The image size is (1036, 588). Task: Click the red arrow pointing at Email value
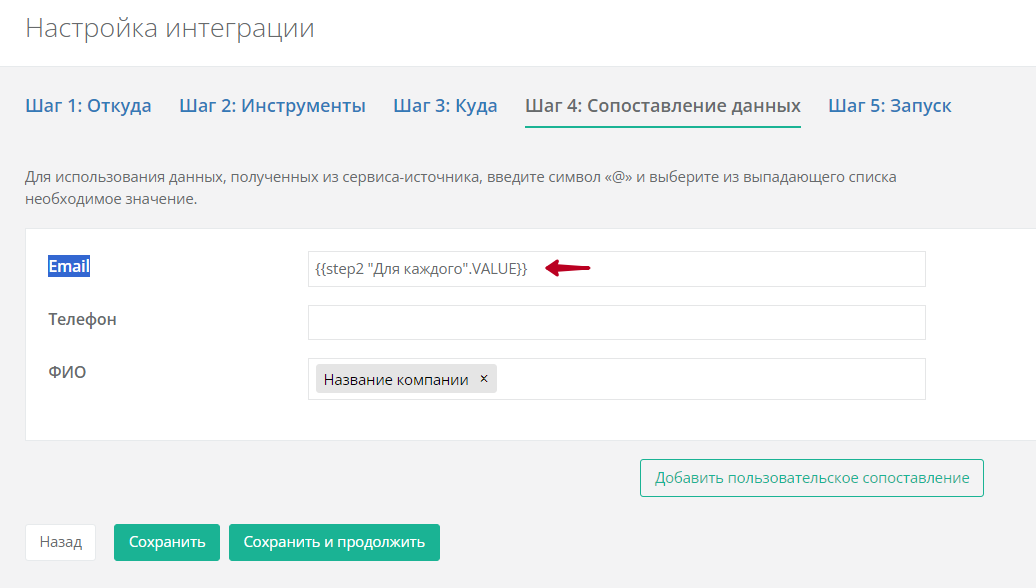(567, 267)
